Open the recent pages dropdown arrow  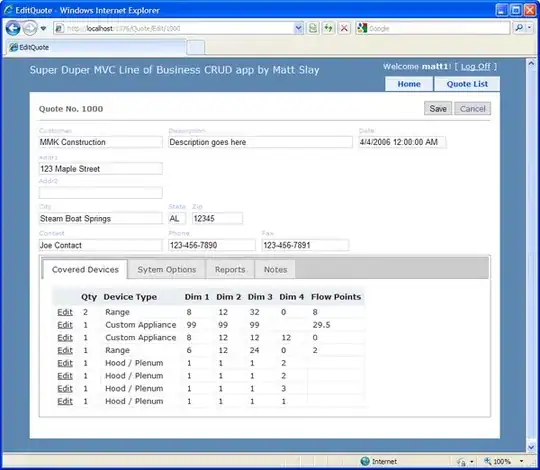43,28
